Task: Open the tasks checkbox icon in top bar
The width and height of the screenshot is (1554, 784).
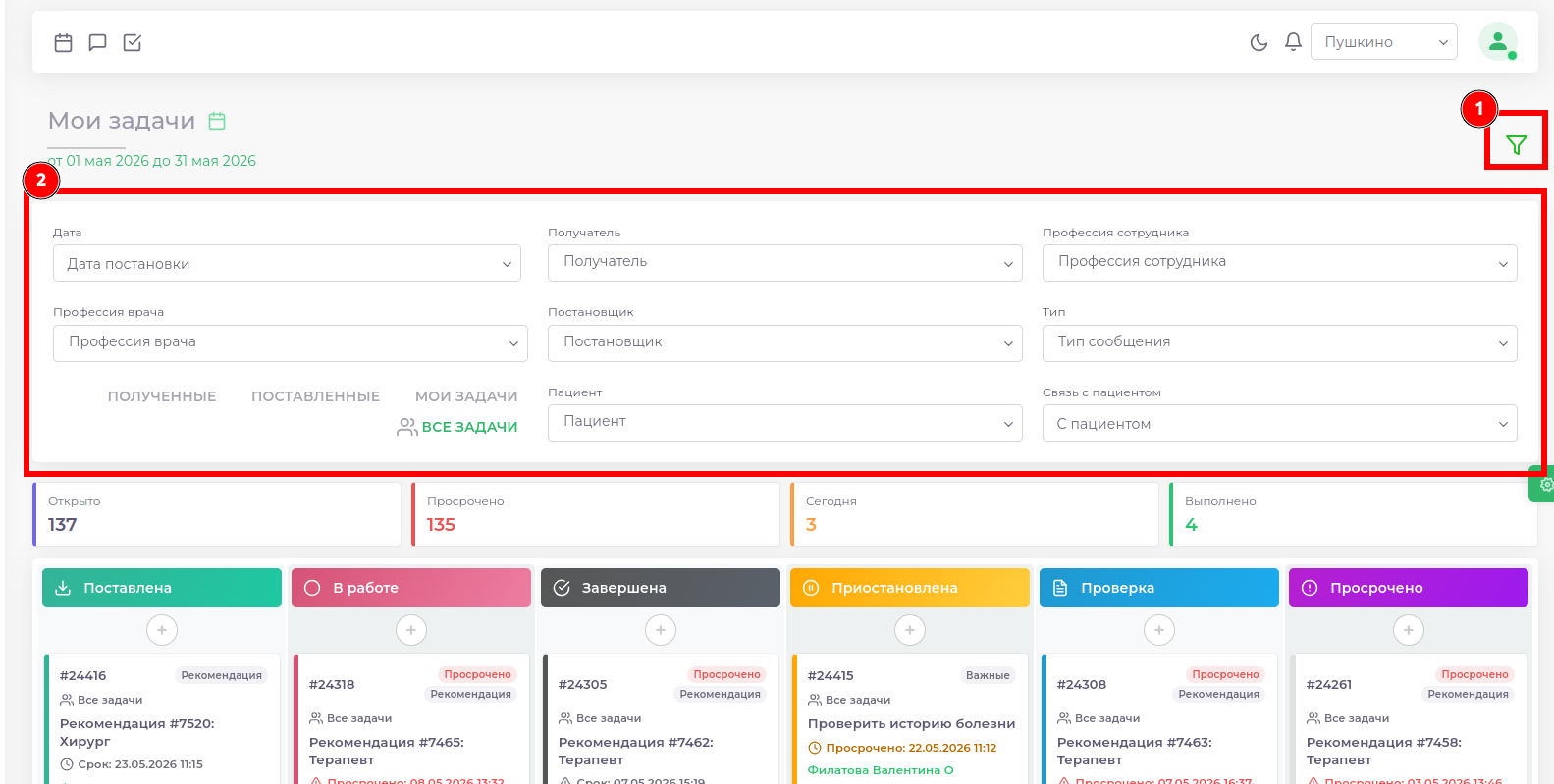Action: click(133, 42)
